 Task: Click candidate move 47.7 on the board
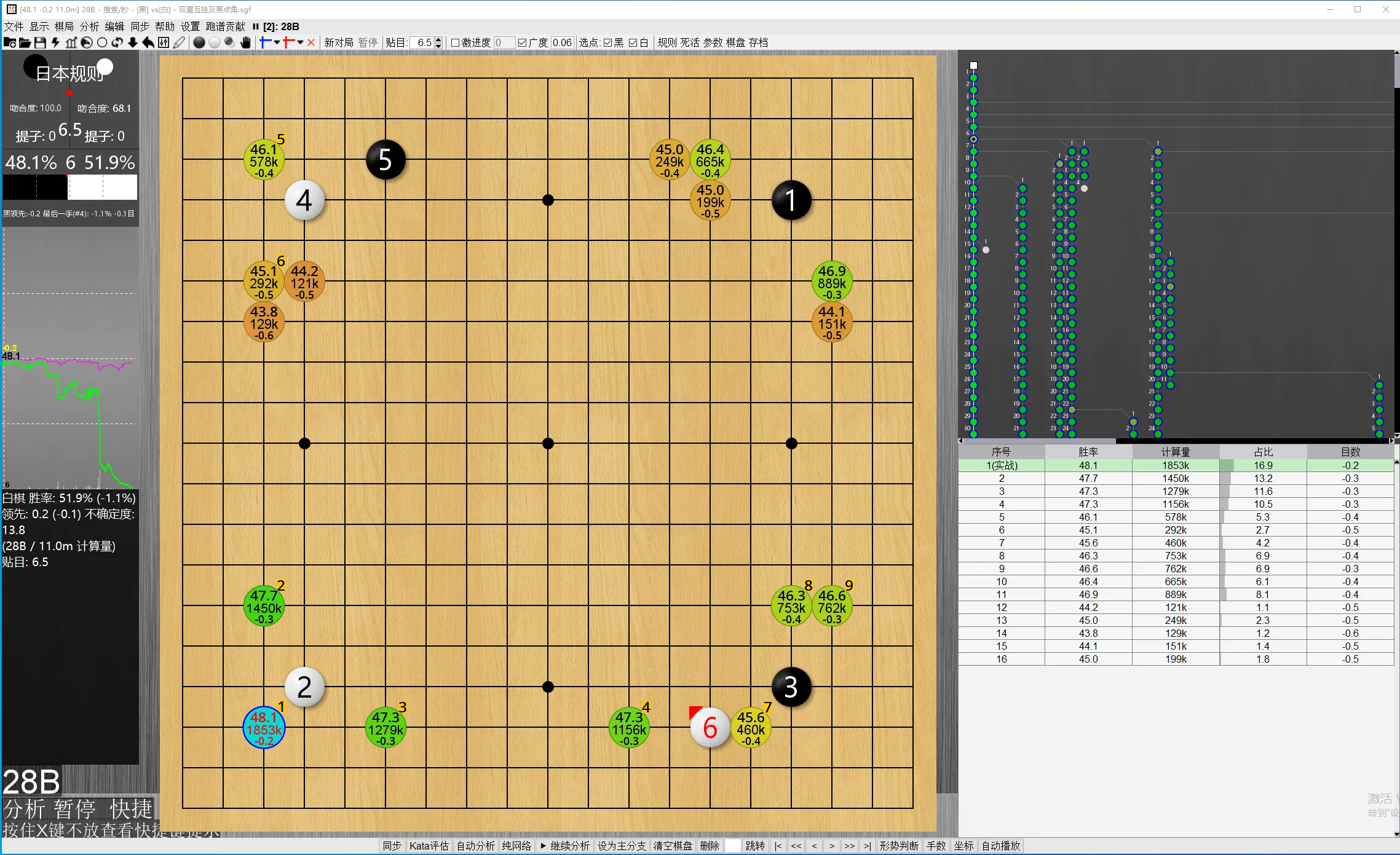(264, 607)
